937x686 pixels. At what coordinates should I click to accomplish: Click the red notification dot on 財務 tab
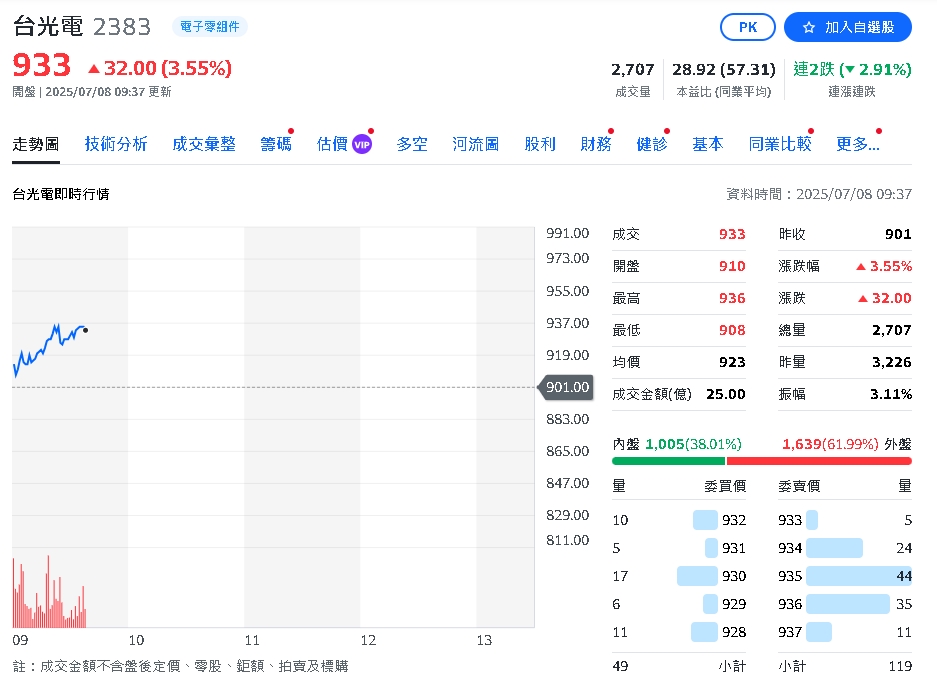click(x=613, y=128)
